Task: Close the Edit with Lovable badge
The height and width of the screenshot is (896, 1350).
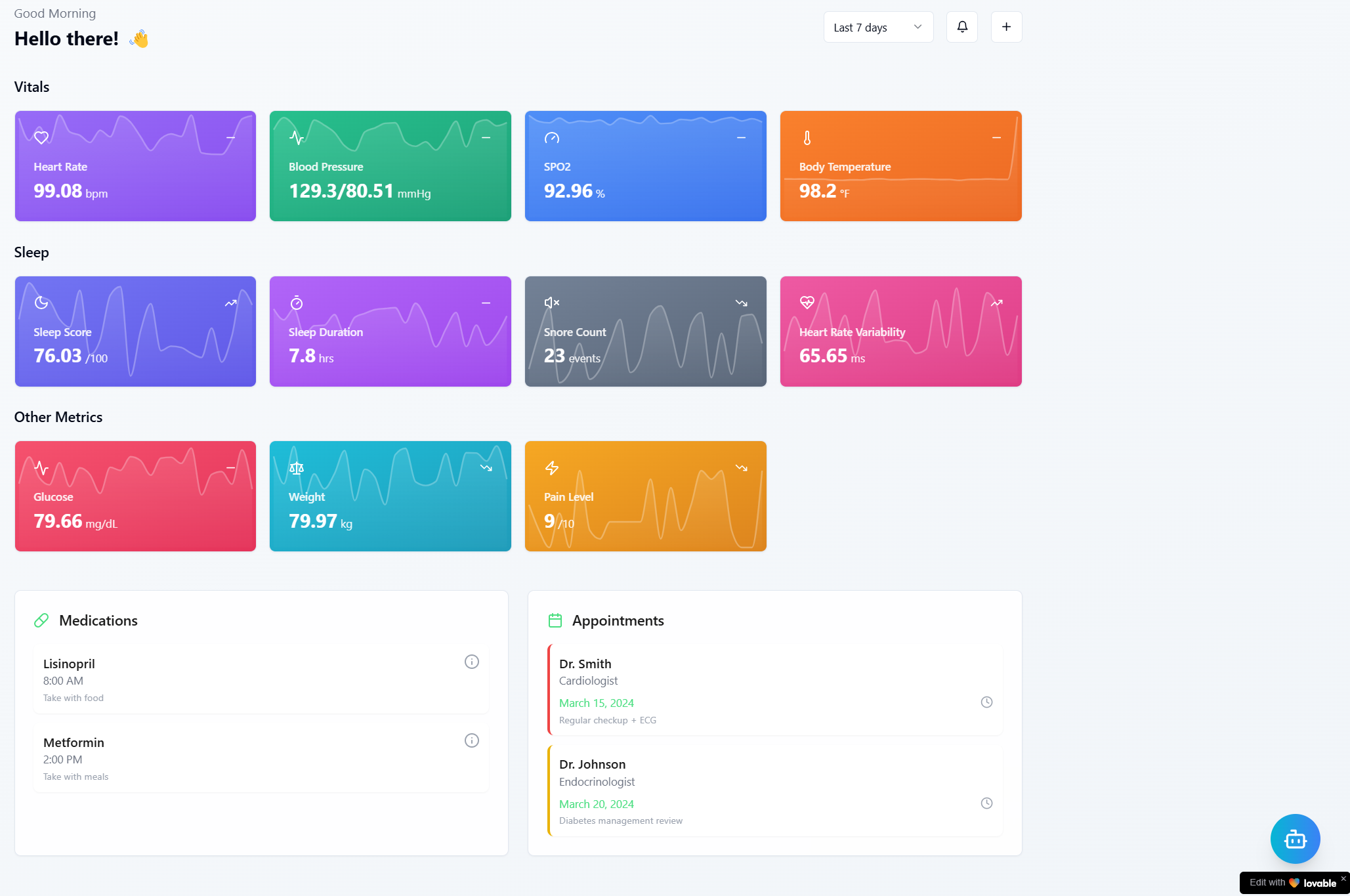Action: pos(1343,878)
